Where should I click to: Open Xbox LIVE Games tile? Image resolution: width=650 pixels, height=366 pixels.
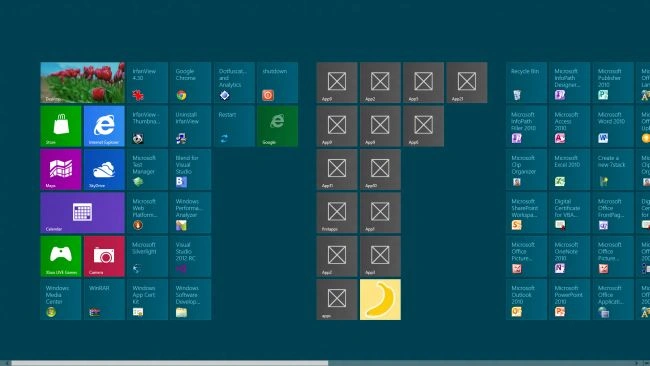point(61,256)
